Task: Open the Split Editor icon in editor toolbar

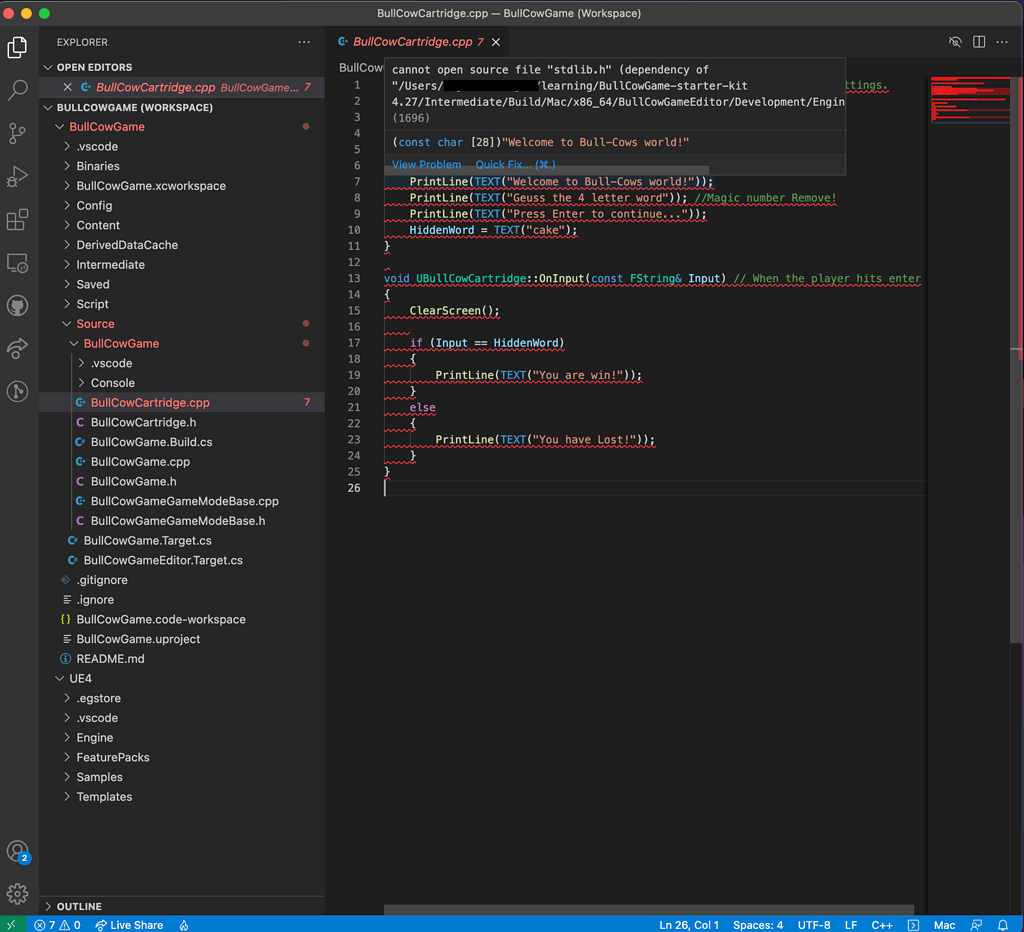Action: click(x=978, y=41)
